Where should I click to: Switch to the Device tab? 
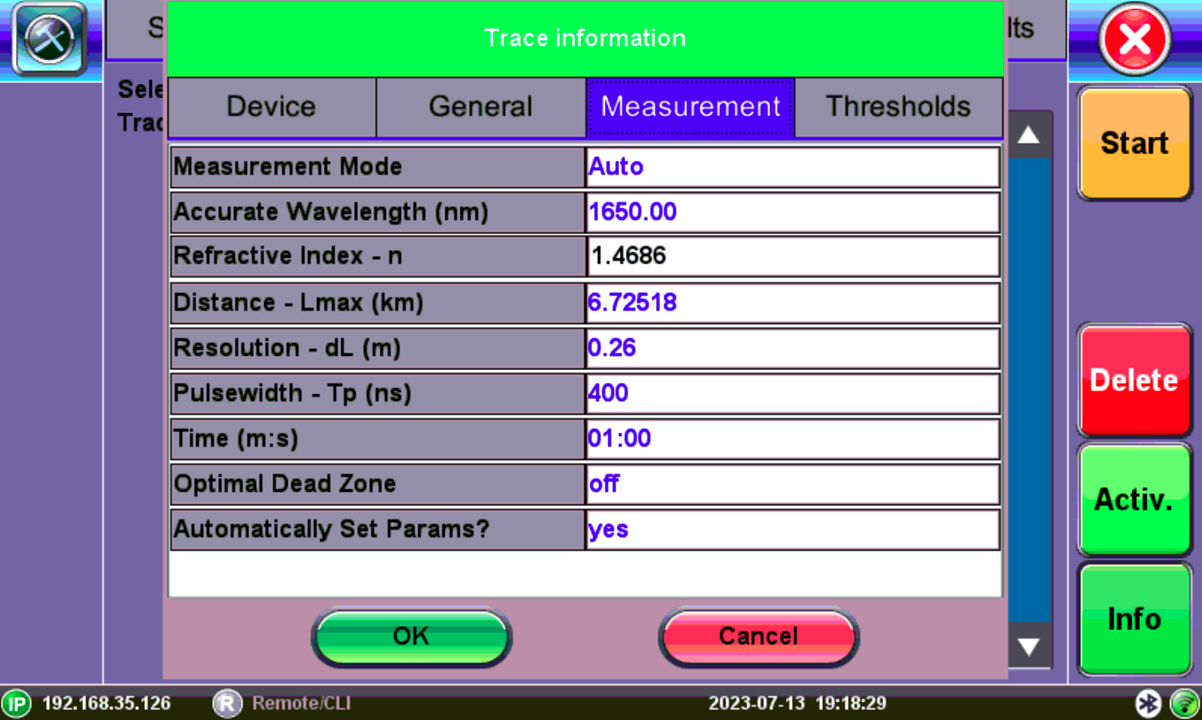tap(271, 107)
